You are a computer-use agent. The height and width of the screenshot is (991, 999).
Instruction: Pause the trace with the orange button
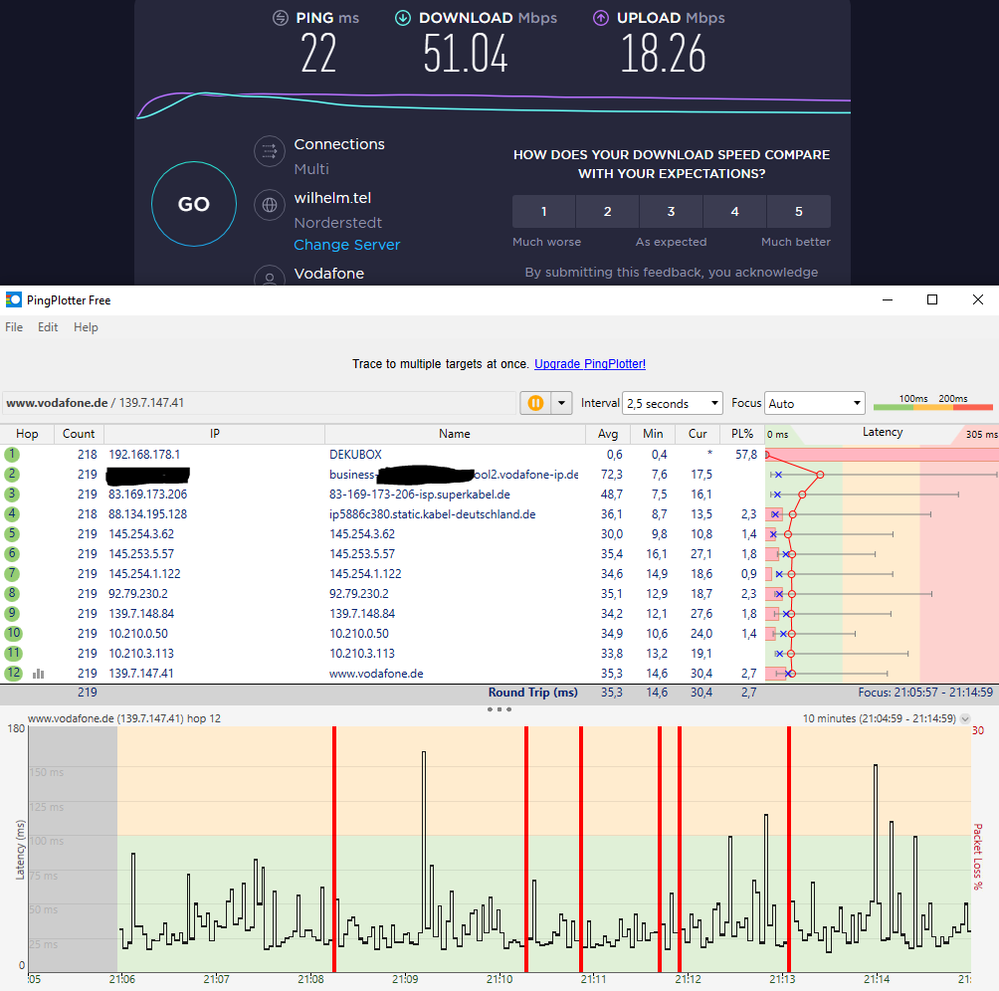[x=536, y=403]
